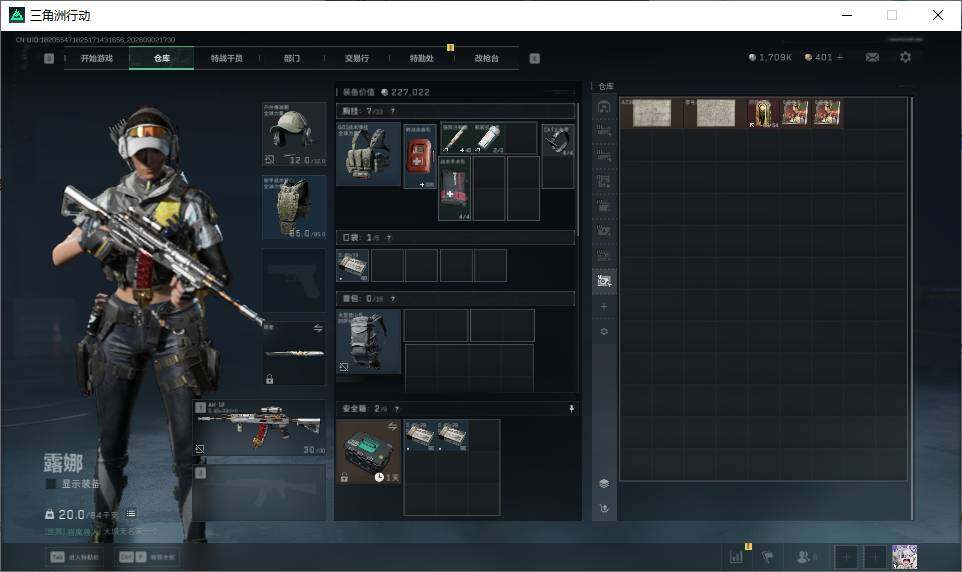The width and height of the screenshot is (962, 572).
Task: Open warehouse sidebar gear settings
Action: pos(604,331)
